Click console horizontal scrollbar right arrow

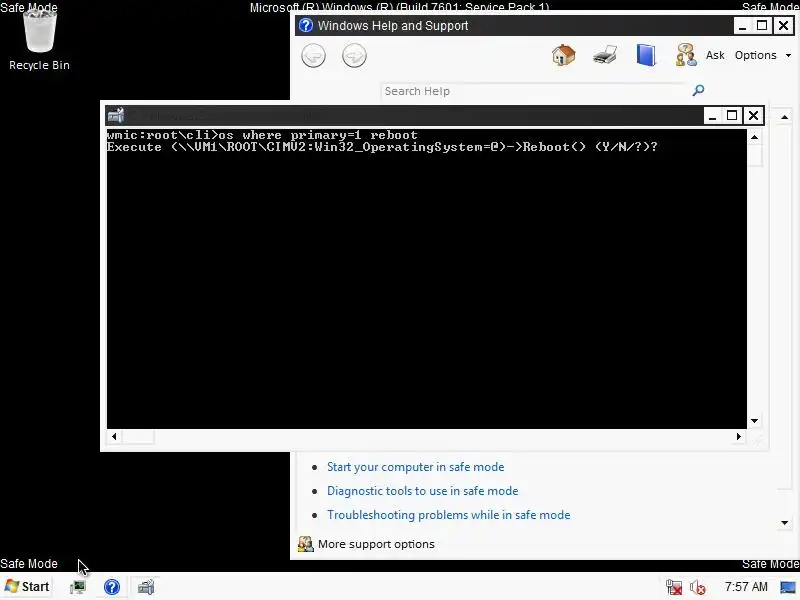click(739, 436)
